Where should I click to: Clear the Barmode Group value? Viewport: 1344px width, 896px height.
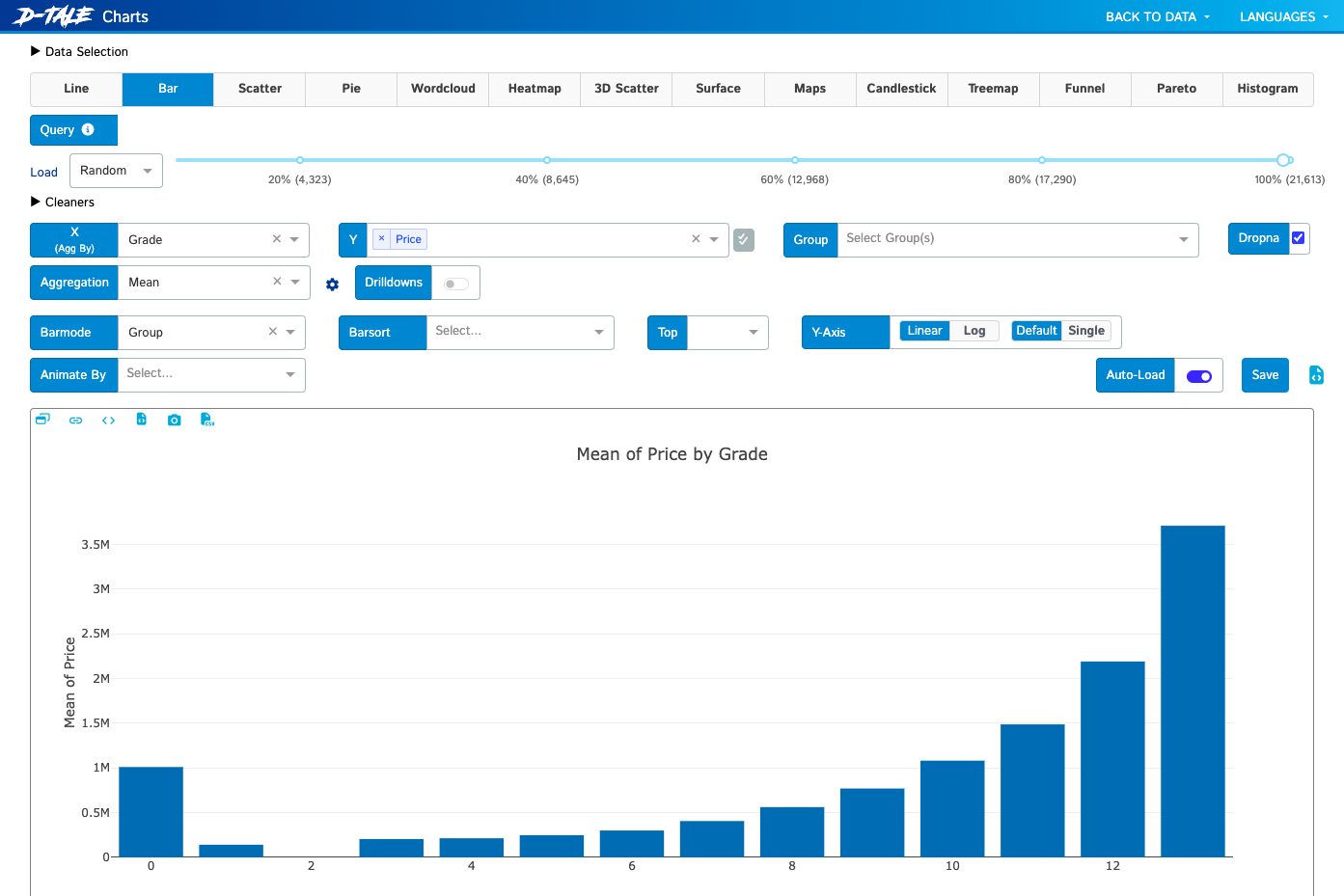[273, 332]
